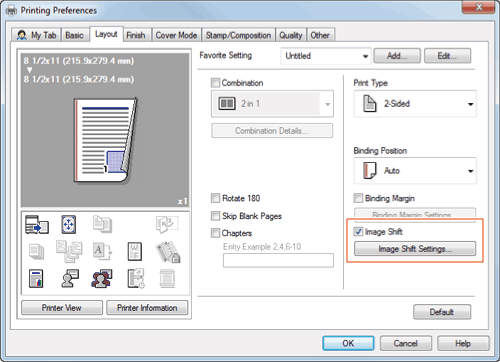This screenshot has height=362, width=500.
Task: Click the grayed letter A page icon
Action: (x=102, y=251)
